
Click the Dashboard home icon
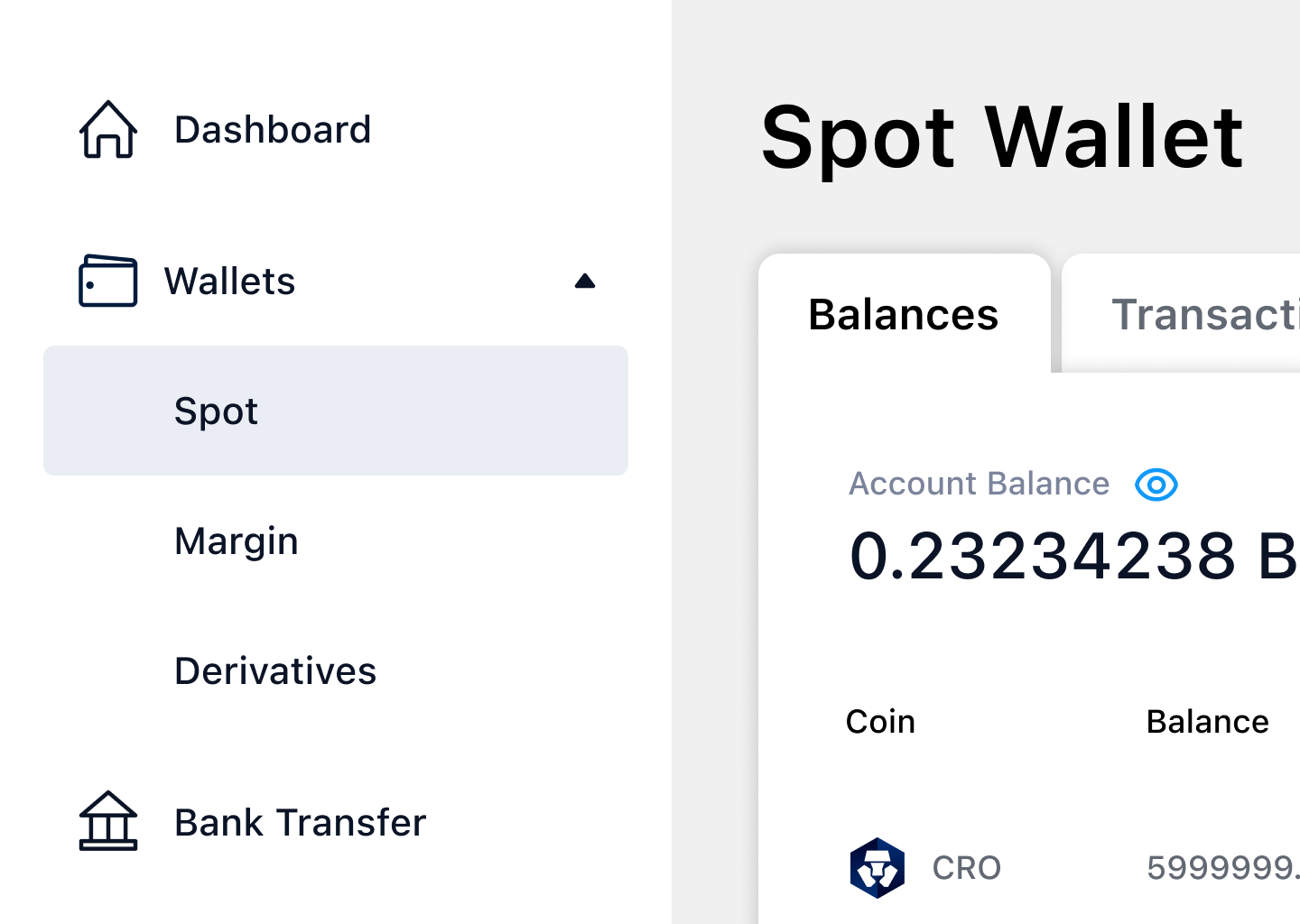click(108, 130)
